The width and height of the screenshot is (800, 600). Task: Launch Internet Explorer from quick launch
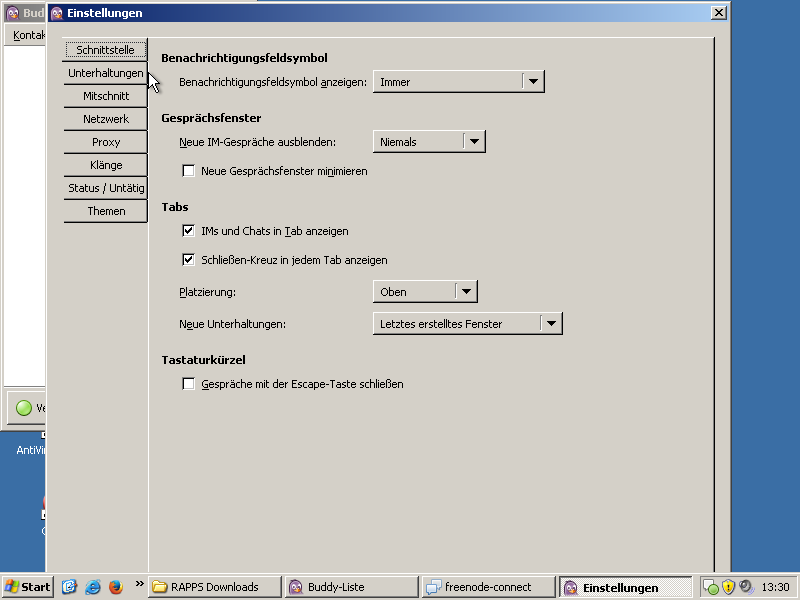pos(93,587)
